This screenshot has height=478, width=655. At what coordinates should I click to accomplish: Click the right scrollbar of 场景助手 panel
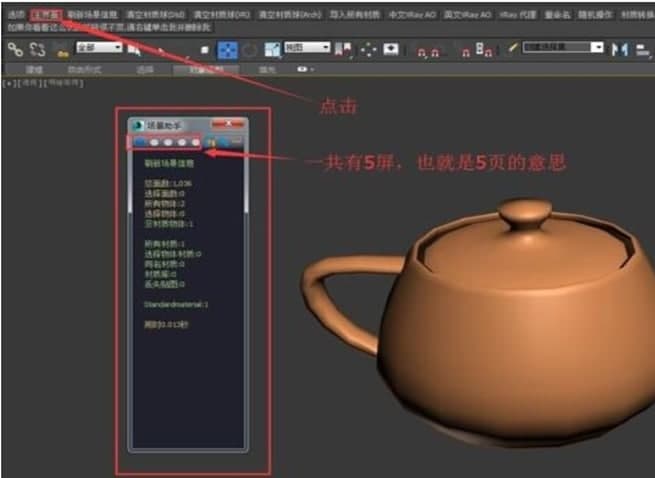point(246,183)
